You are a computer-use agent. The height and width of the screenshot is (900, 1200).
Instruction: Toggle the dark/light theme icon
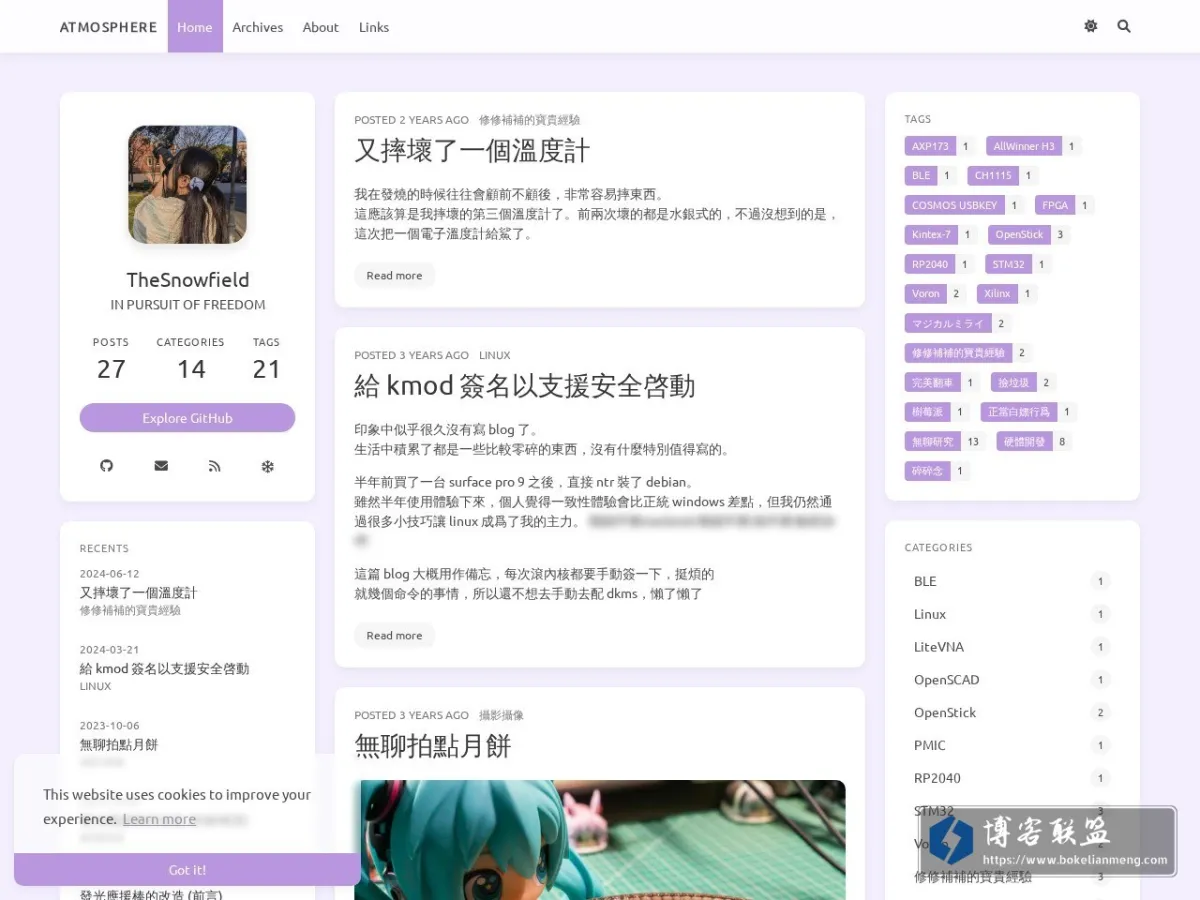(x=1090, y=26)
